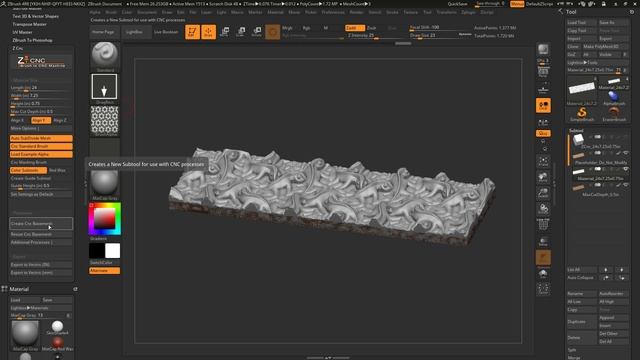This screenshot has width=640, height=360.
Task: Toggle Color Subtools option
Action: (28, 170)
